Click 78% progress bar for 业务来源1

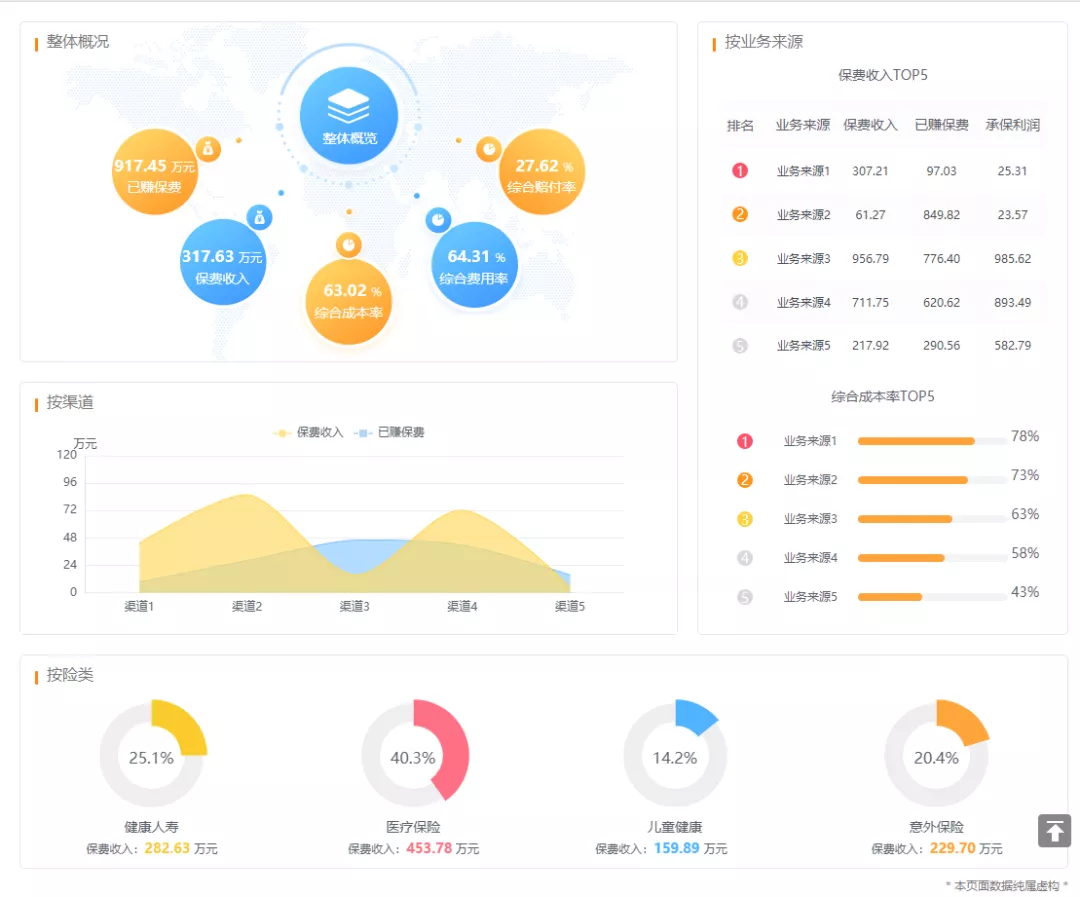coord(932,441)
